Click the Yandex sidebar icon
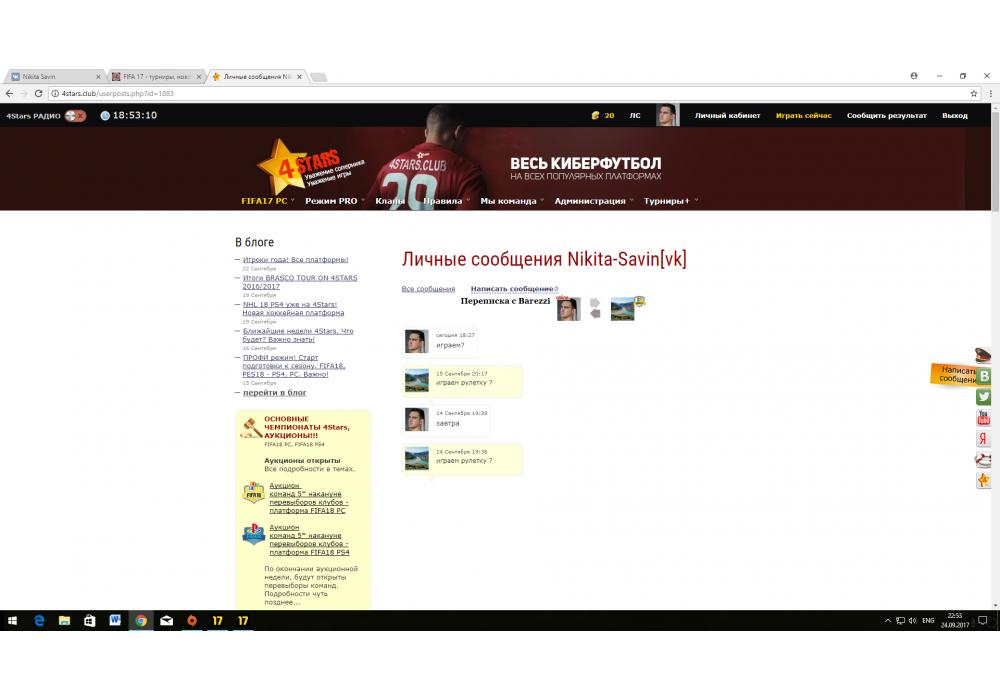This screenshot has height=700, width=1000. click(984, 439)
